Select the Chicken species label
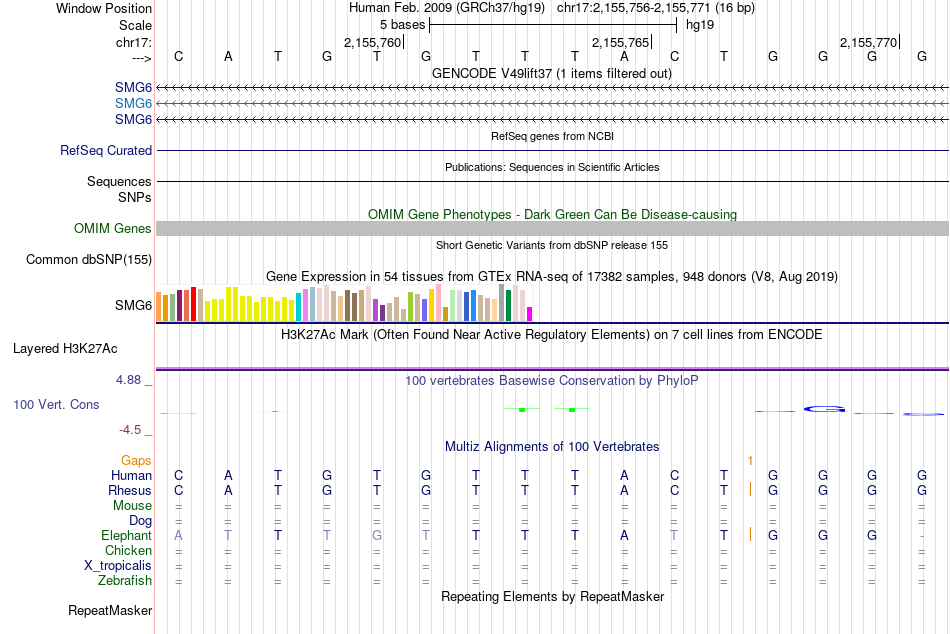950x634 pixels. (128, 550)
